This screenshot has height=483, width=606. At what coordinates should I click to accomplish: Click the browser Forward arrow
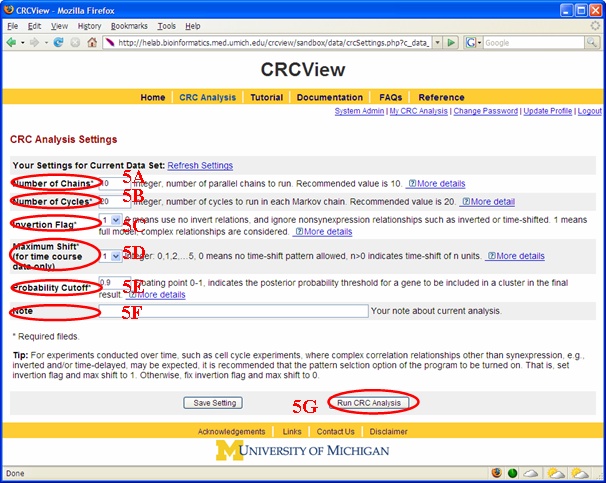coord(34,43)
